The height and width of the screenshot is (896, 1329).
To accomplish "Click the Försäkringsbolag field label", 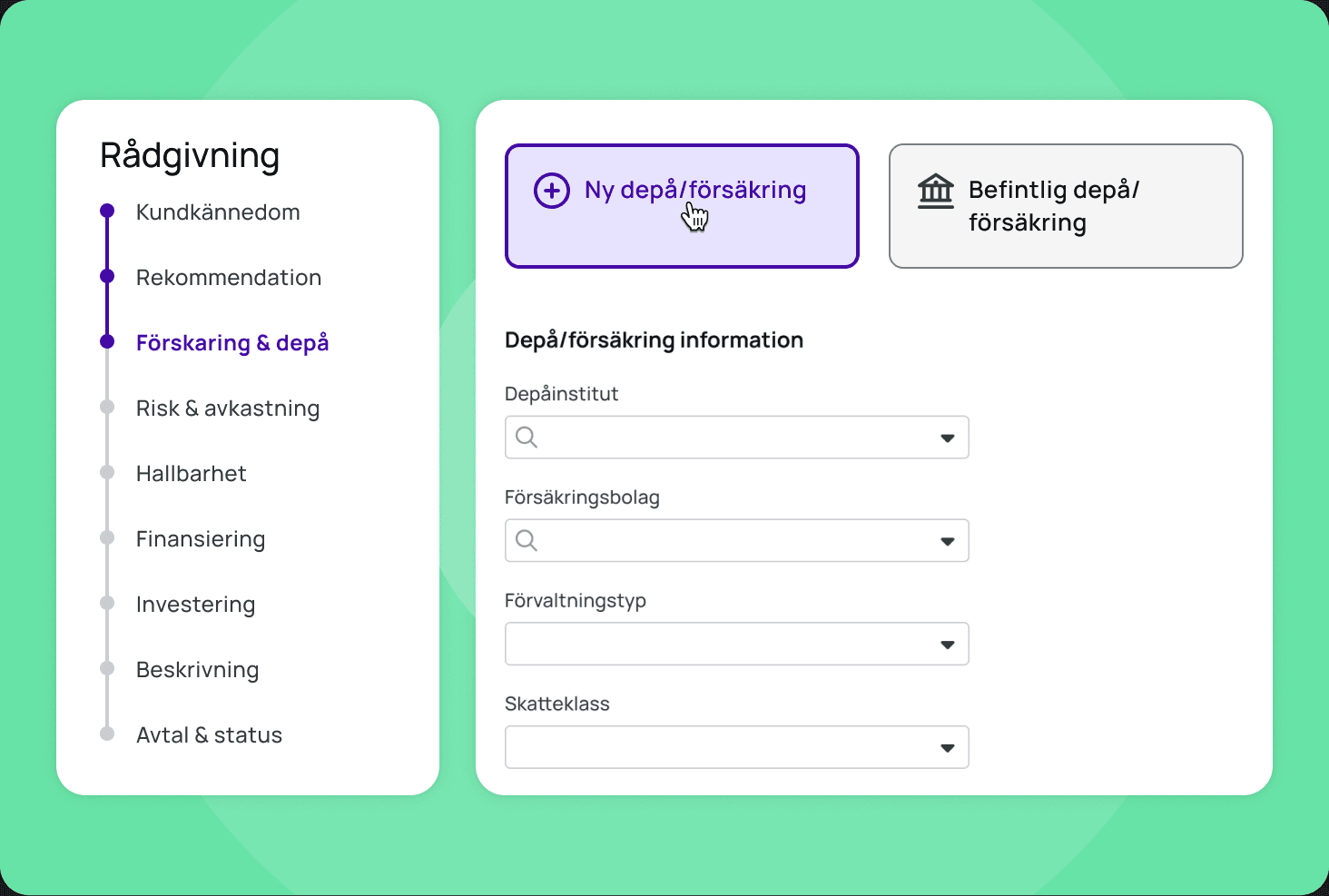I will pos(583,497).
